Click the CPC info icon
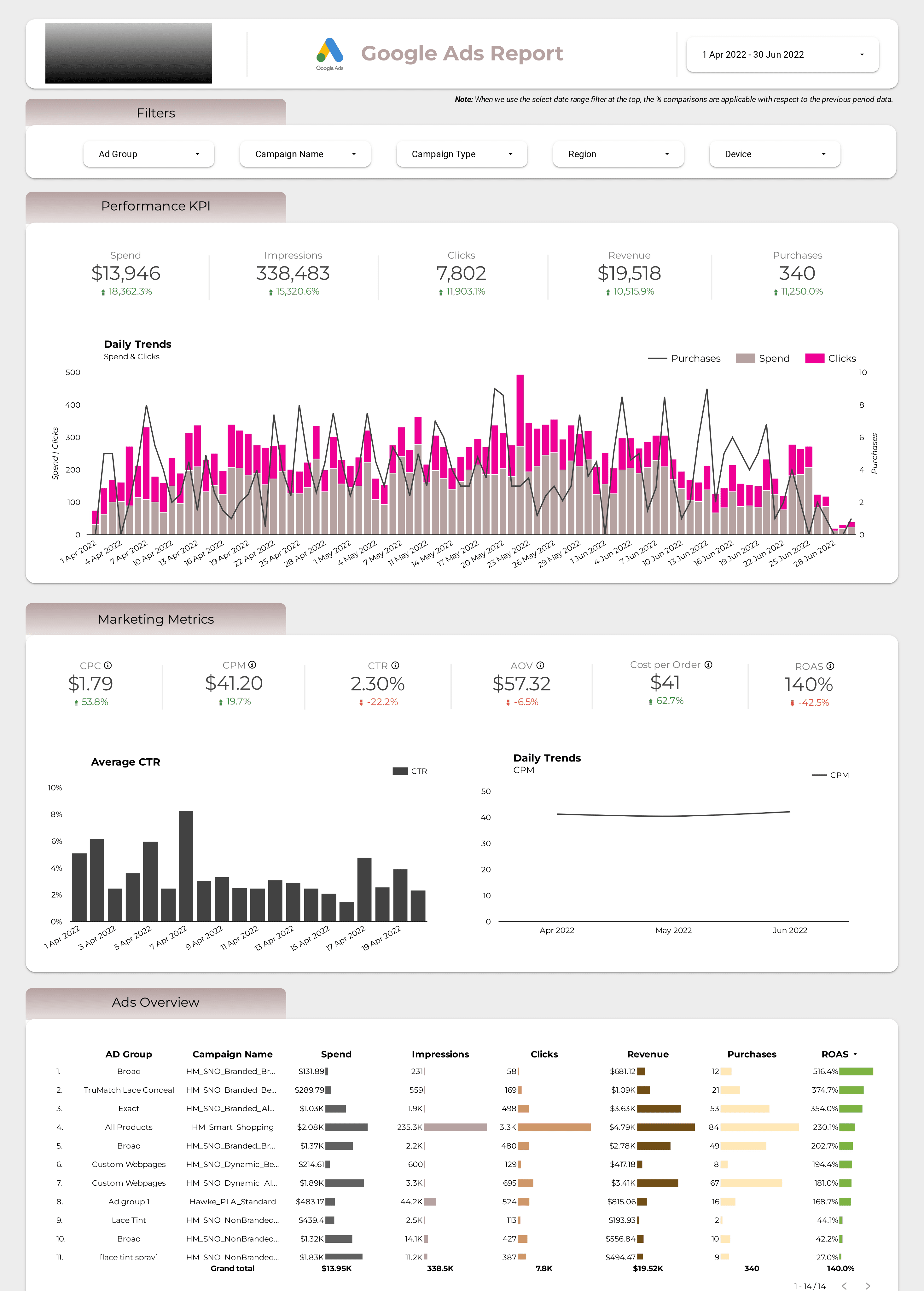 point(108,665)
